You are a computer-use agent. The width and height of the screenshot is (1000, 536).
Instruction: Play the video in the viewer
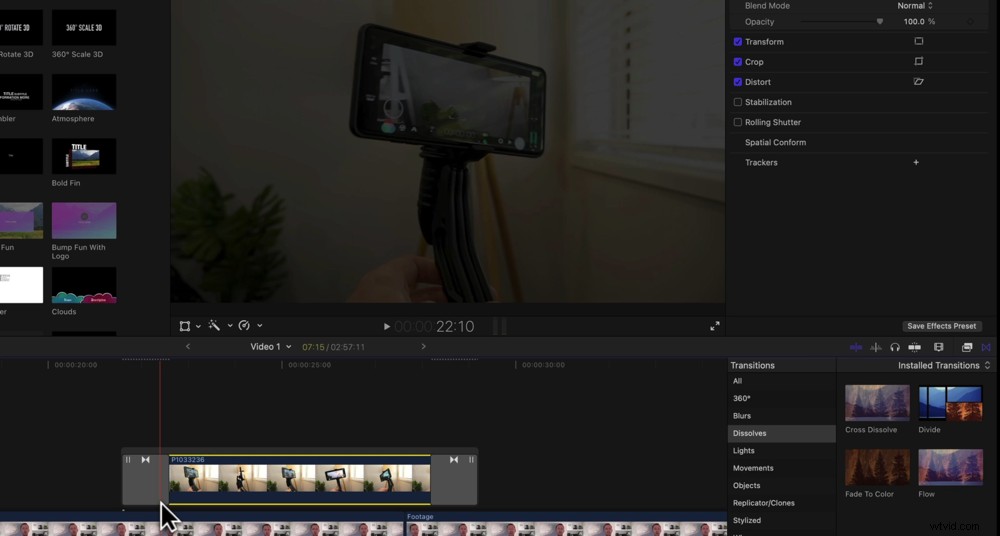pyautogui.click(x=386, y=327)
